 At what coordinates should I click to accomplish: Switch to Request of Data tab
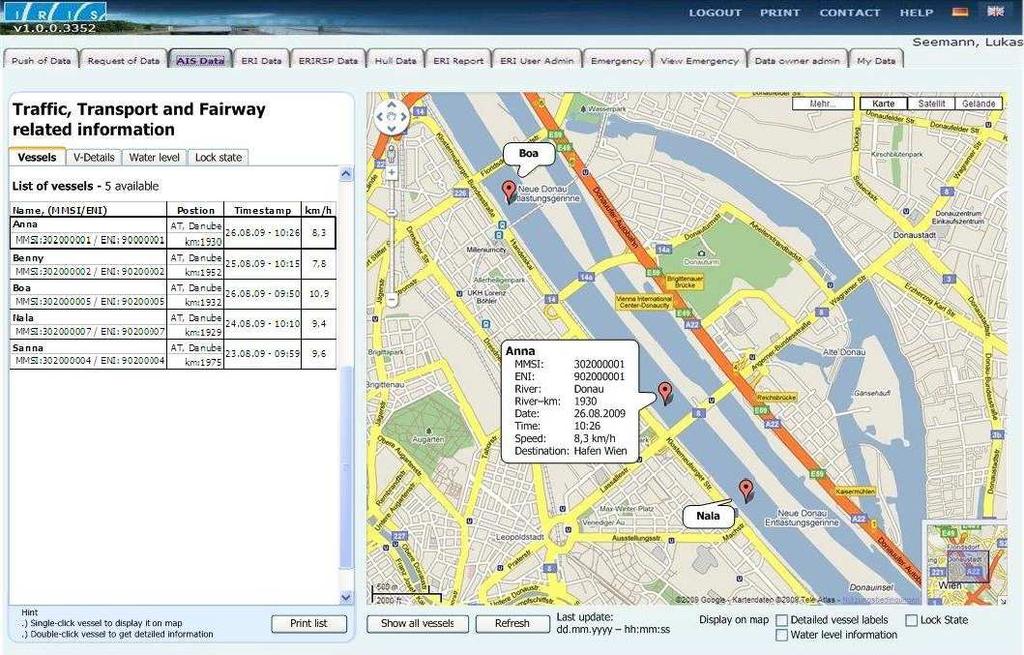123,60
